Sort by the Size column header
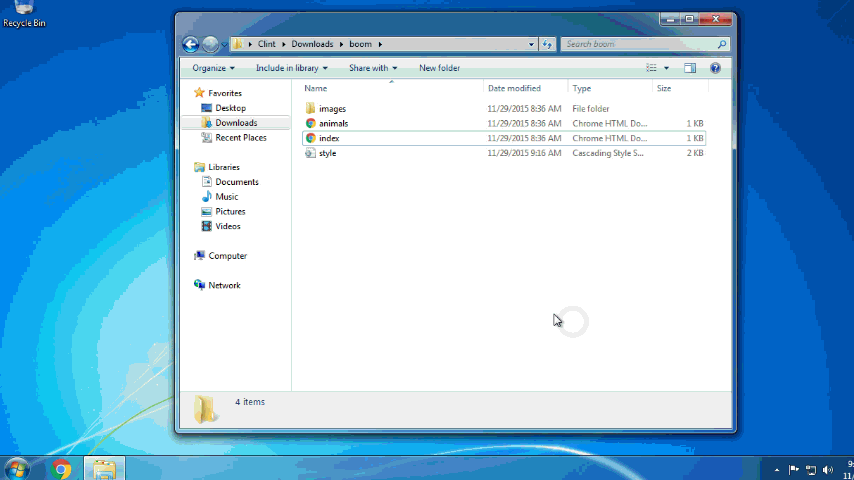Screen dimensions: 854x480 (x=664, y=88)
